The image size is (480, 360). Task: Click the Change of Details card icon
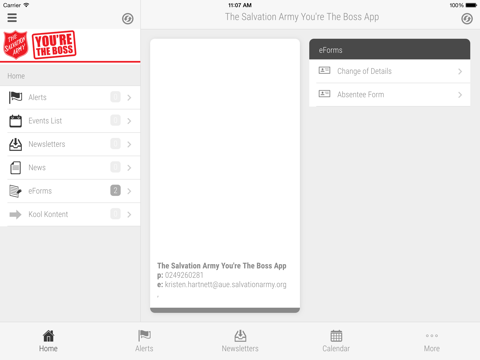[324, 70]
